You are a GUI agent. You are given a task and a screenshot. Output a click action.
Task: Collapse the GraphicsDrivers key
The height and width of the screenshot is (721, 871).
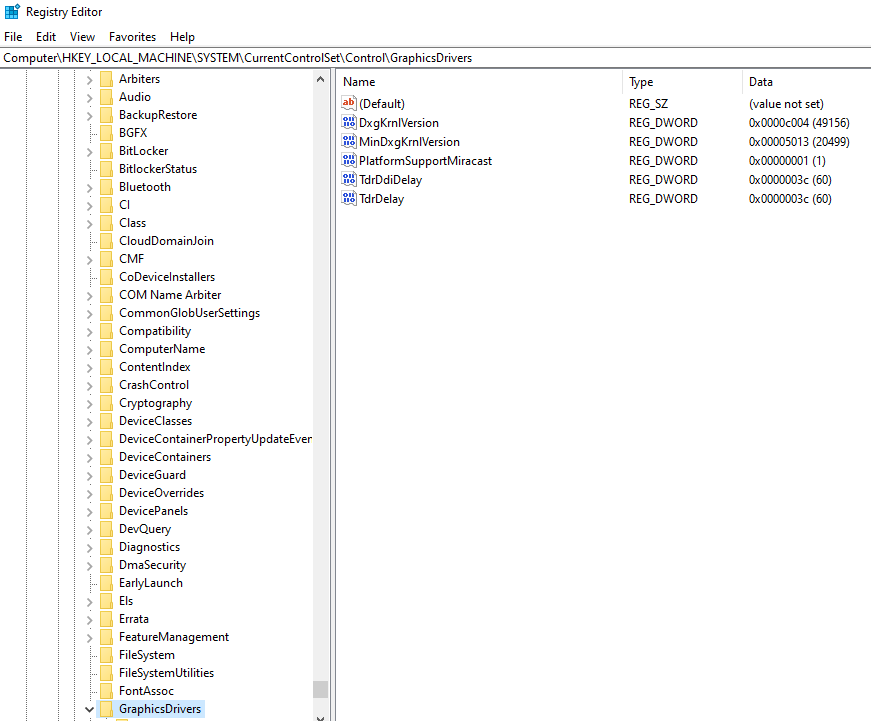89,709
